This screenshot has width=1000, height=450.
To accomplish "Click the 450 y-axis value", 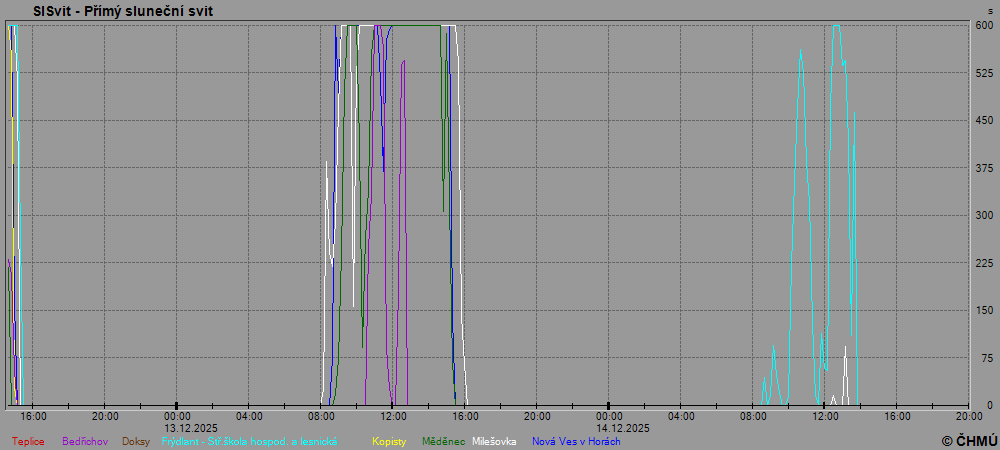I will point(984,121).
